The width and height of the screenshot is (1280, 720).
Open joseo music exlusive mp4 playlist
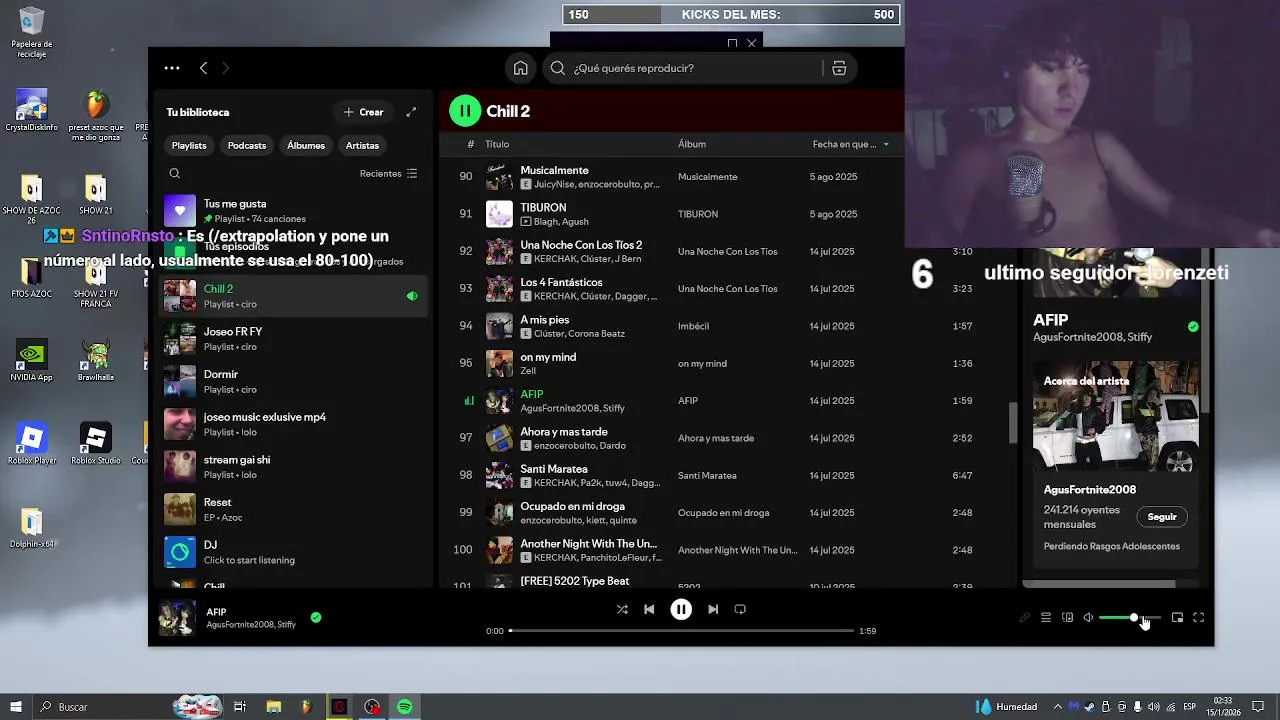tap(293, 424)
